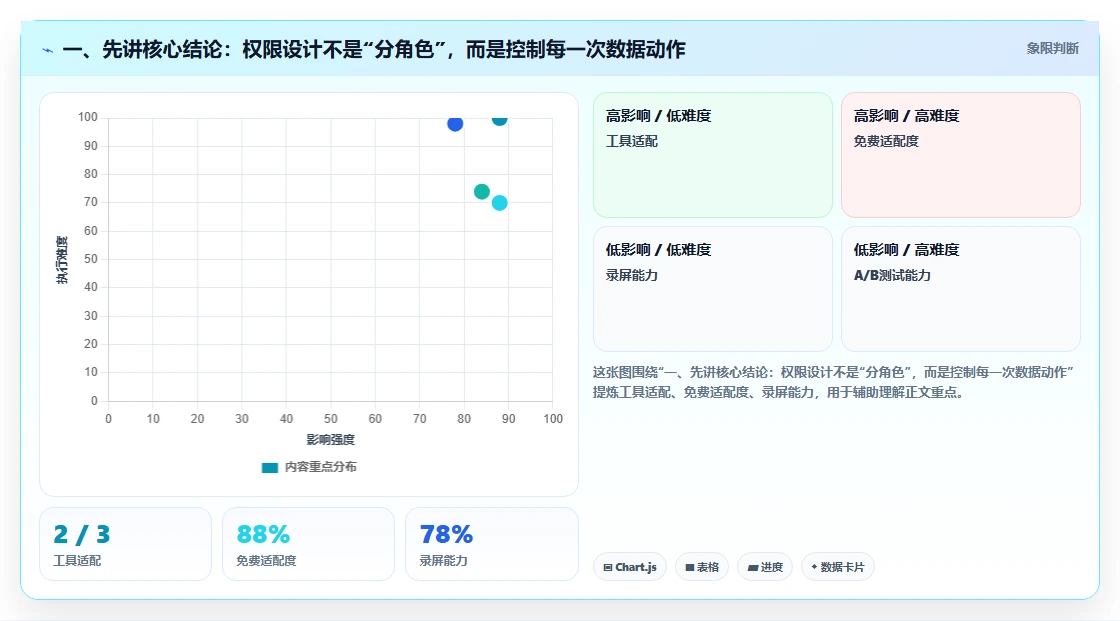1120x621 pixels.
Task: Click the 执行难度 y-axis title
Action: 62,259
